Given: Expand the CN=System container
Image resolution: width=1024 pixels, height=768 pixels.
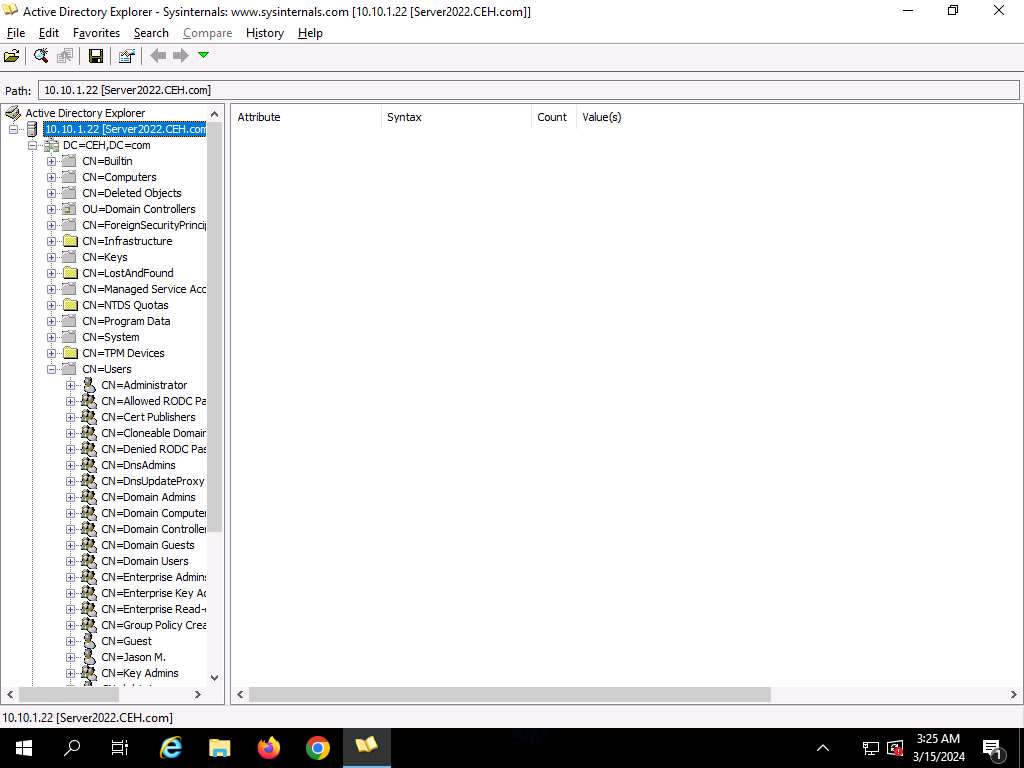Looking at the screenshot, I should pos(52,337).
